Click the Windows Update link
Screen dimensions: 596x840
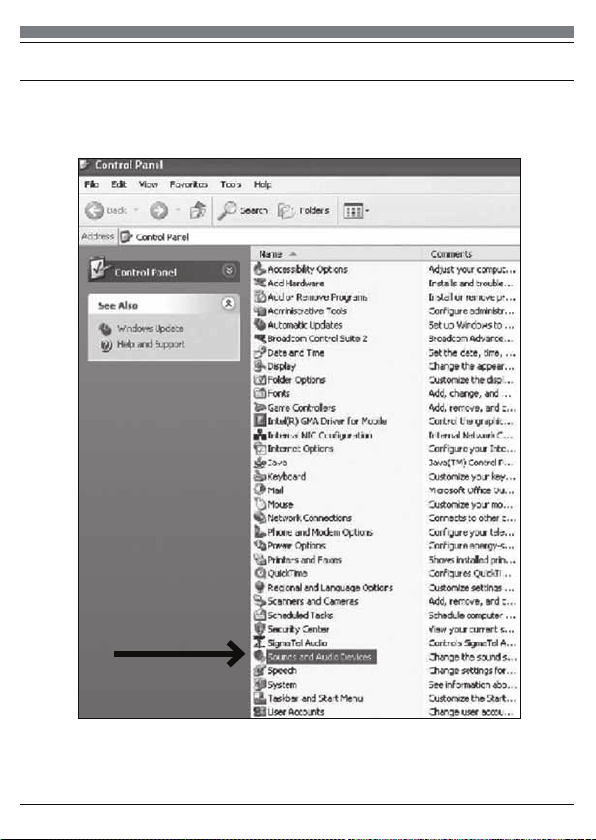tap(150, 328)
